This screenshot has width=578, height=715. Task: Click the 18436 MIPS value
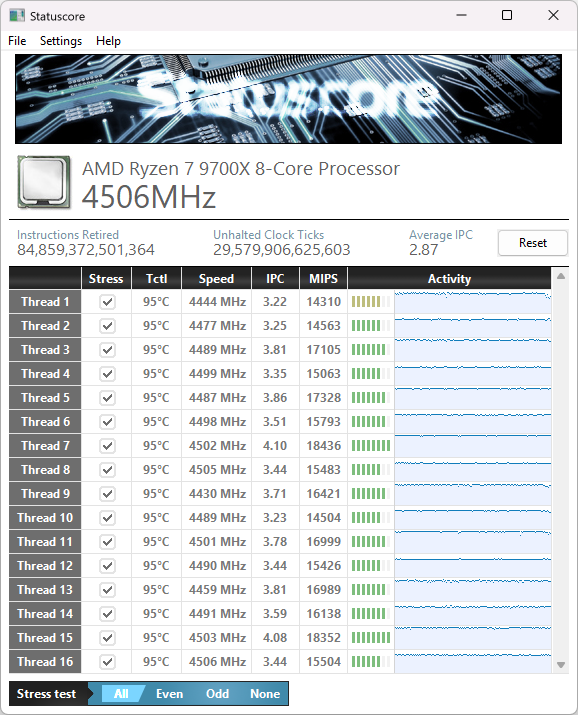coord(323,446)
